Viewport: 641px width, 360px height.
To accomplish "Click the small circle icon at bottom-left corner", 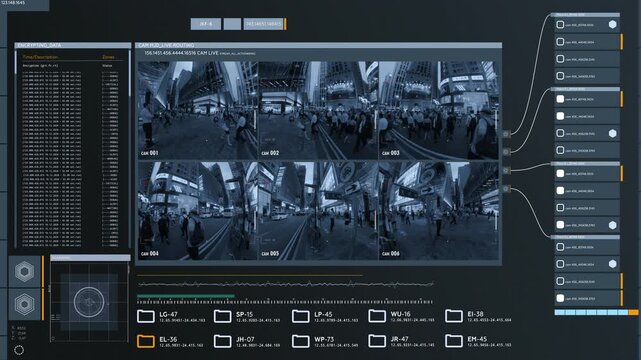I will (x=19, y=350).
